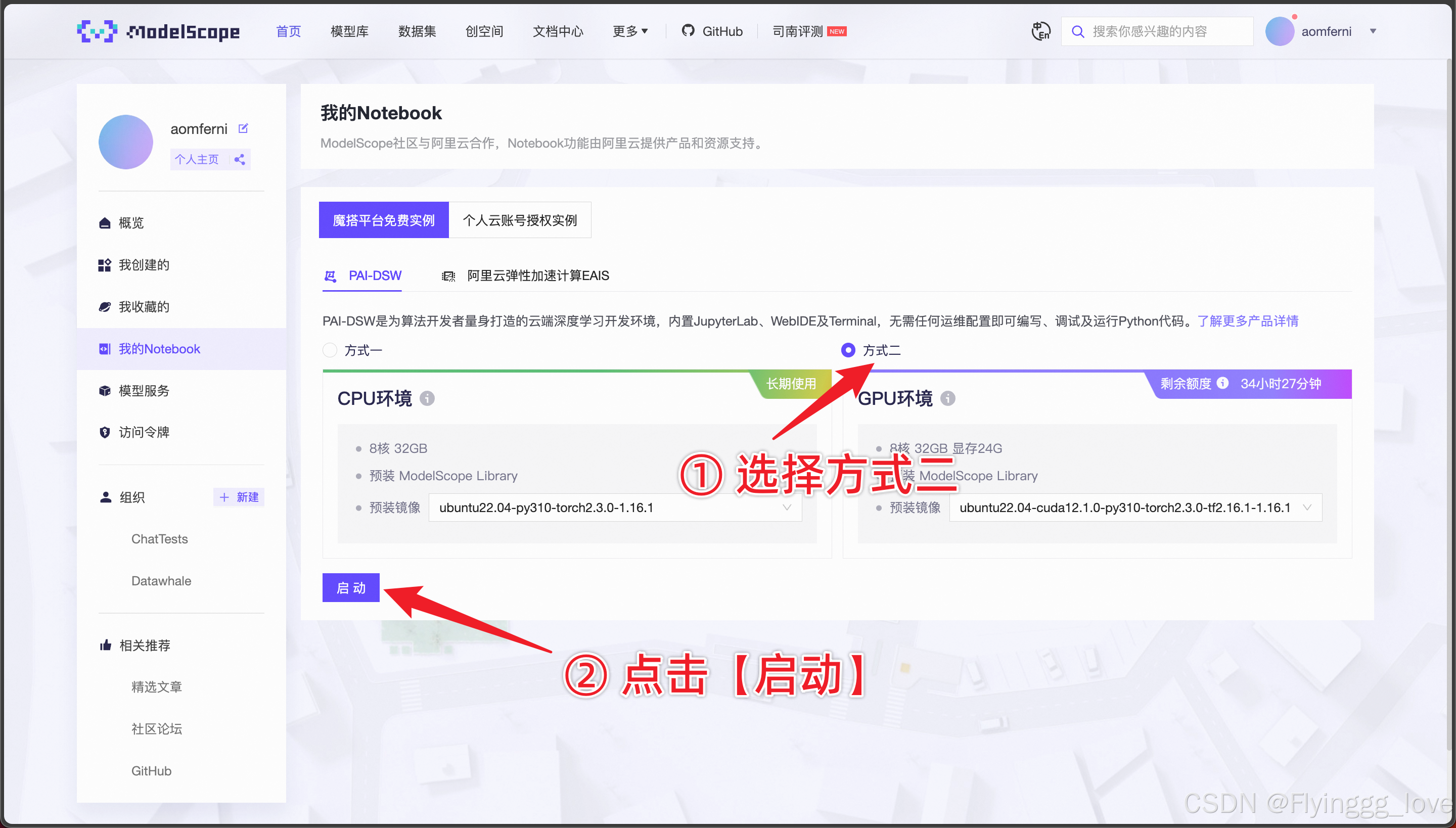The image size is (1456, 828).
Task: Open 数据集 in the navbar
Action: pos(417,31)
